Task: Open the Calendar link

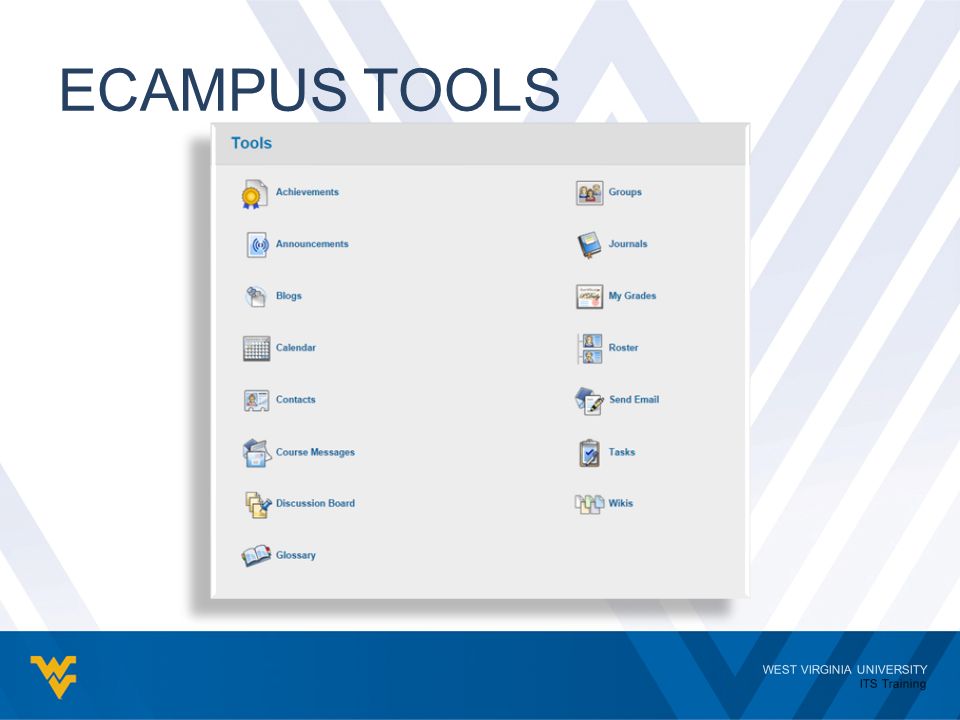Action: click(296, 348)
